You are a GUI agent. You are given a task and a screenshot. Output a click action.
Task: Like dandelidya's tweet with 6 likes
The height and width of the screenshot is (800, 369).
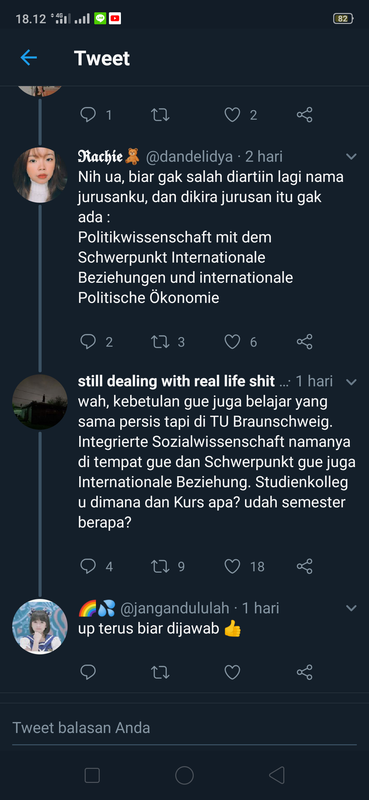[x=232, y=341]
